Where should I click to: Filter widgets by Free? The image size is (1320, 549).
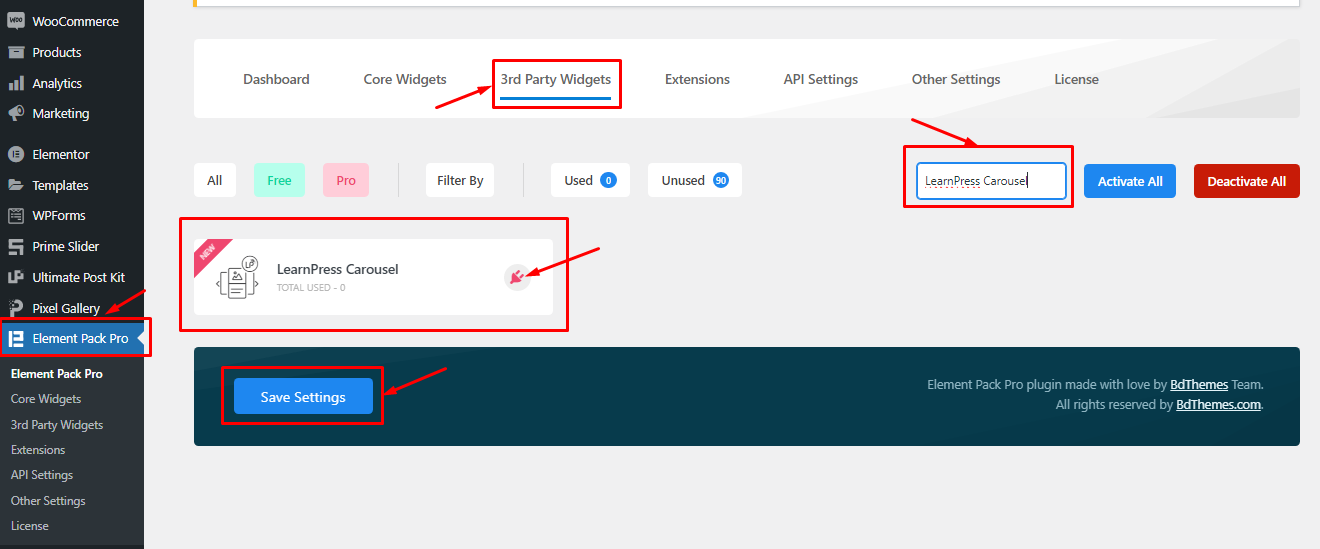click(279, 181)
